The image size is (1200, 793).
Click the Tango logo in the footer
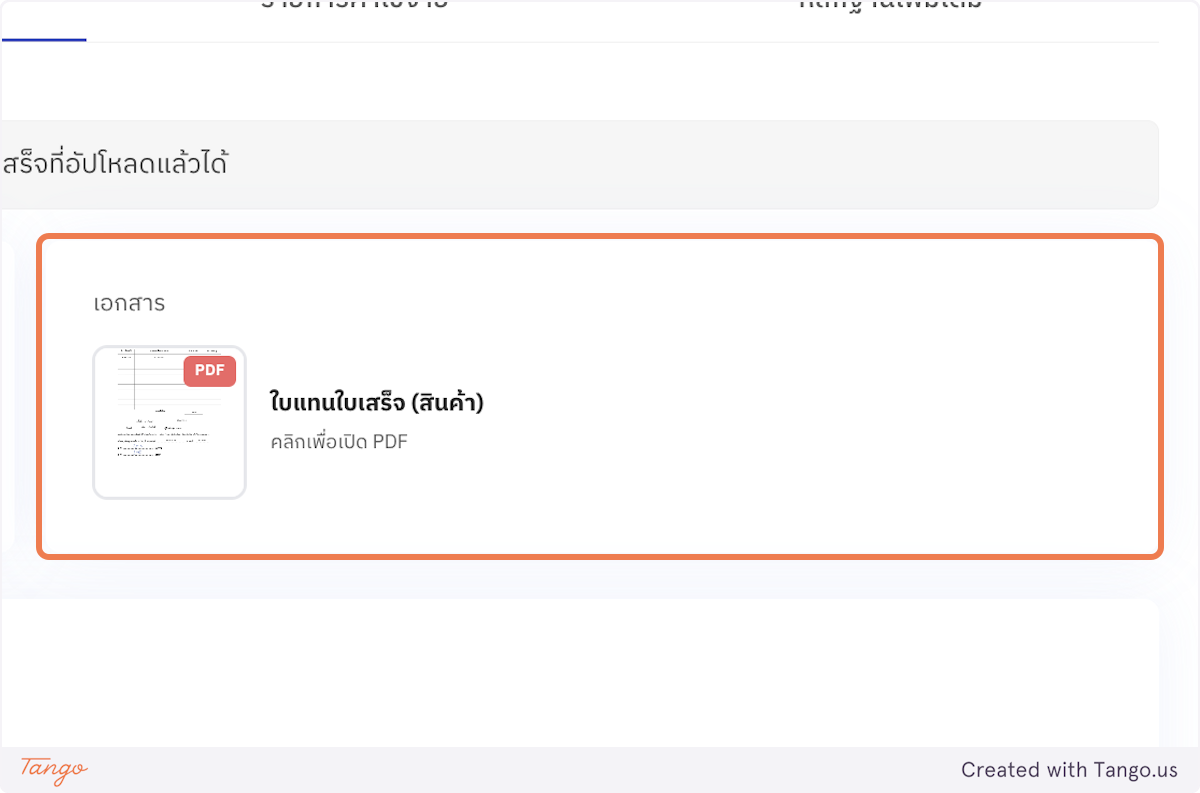tap(52, 771)
